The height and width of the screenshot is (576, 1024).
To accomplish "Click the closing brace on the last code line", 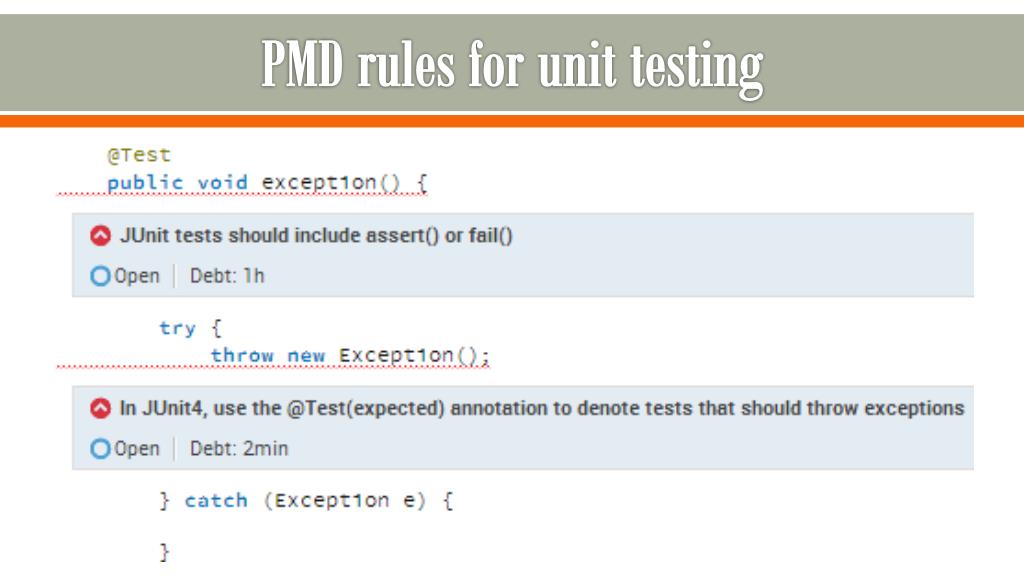I will point(165,551).
